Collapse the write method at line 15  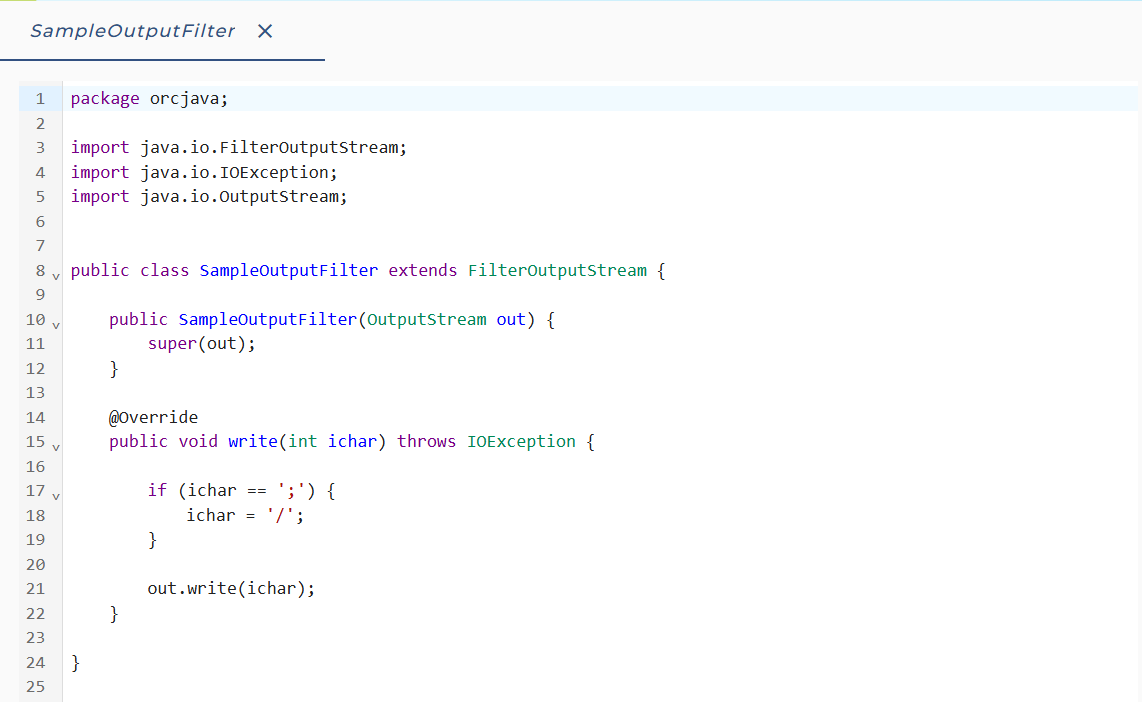point(56,447)
